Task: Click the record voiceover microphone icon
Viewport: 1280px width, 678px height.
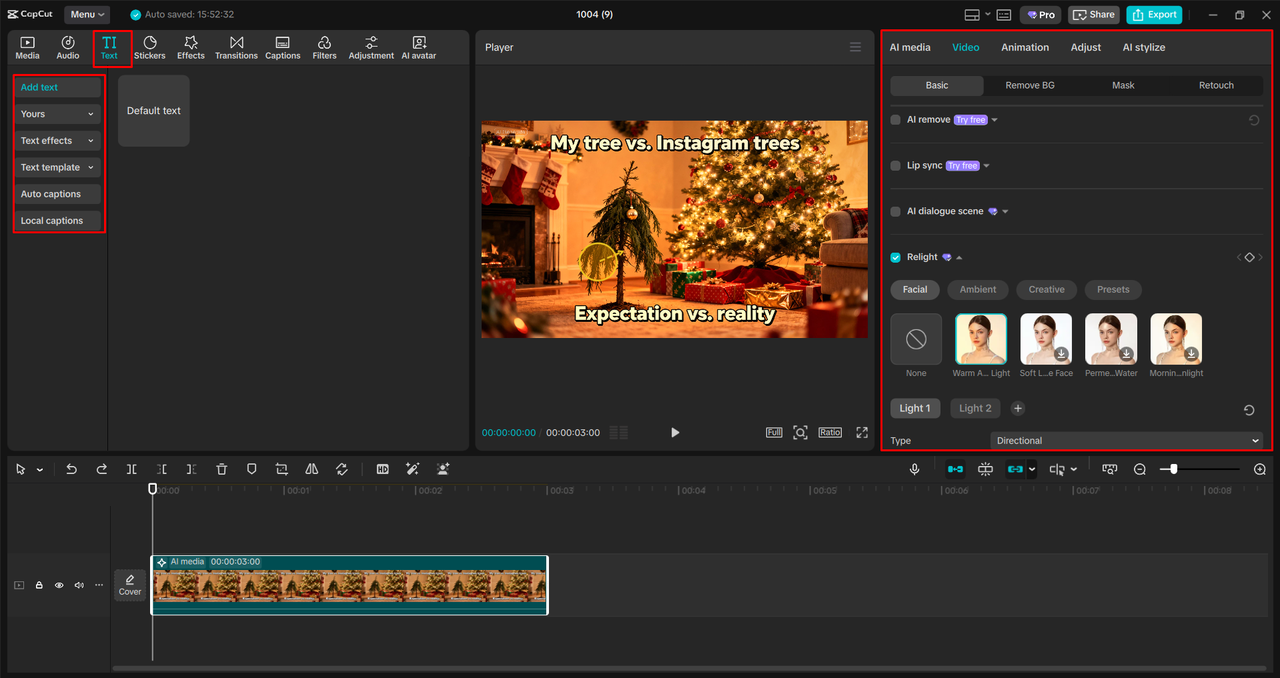Action: (x=914, y=468)
